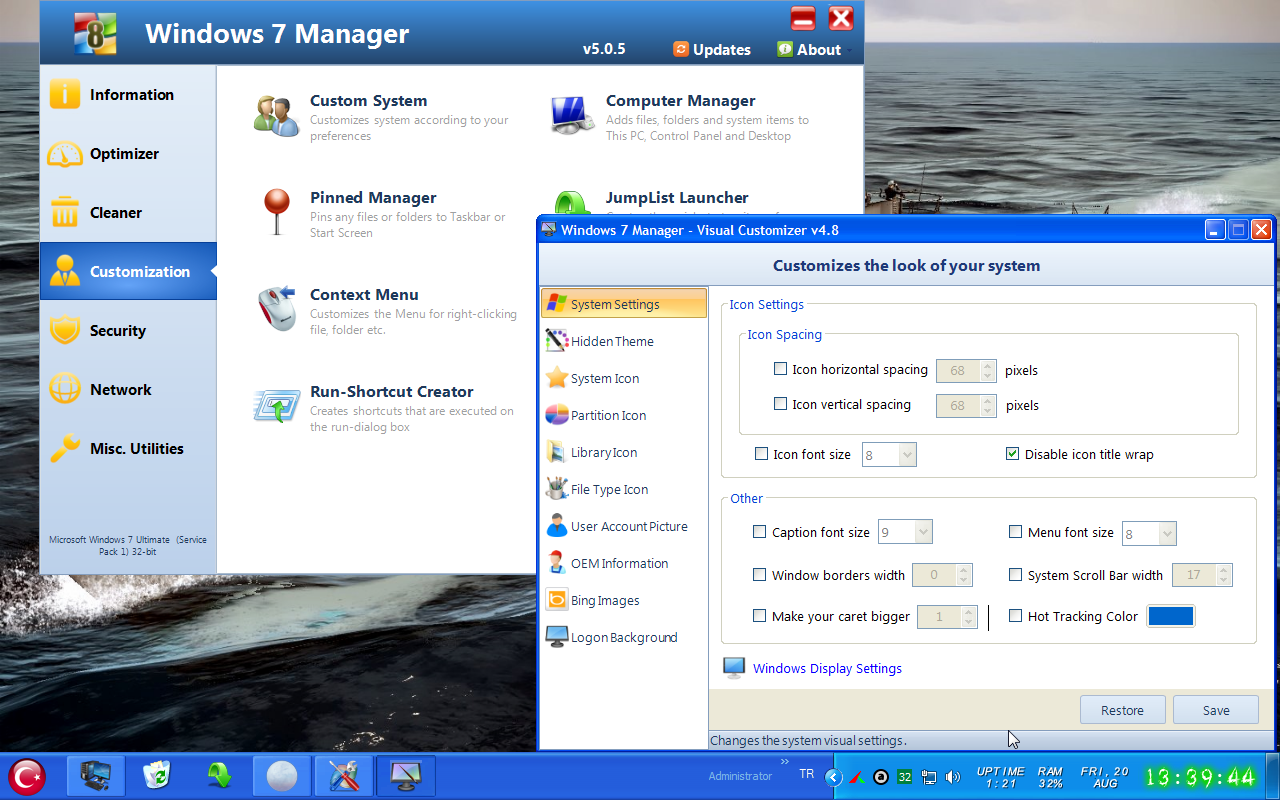The height and width of the screenshot is (800, 1280).
Task: Click the File Type Icon icon
Action: tap(557, 489)
